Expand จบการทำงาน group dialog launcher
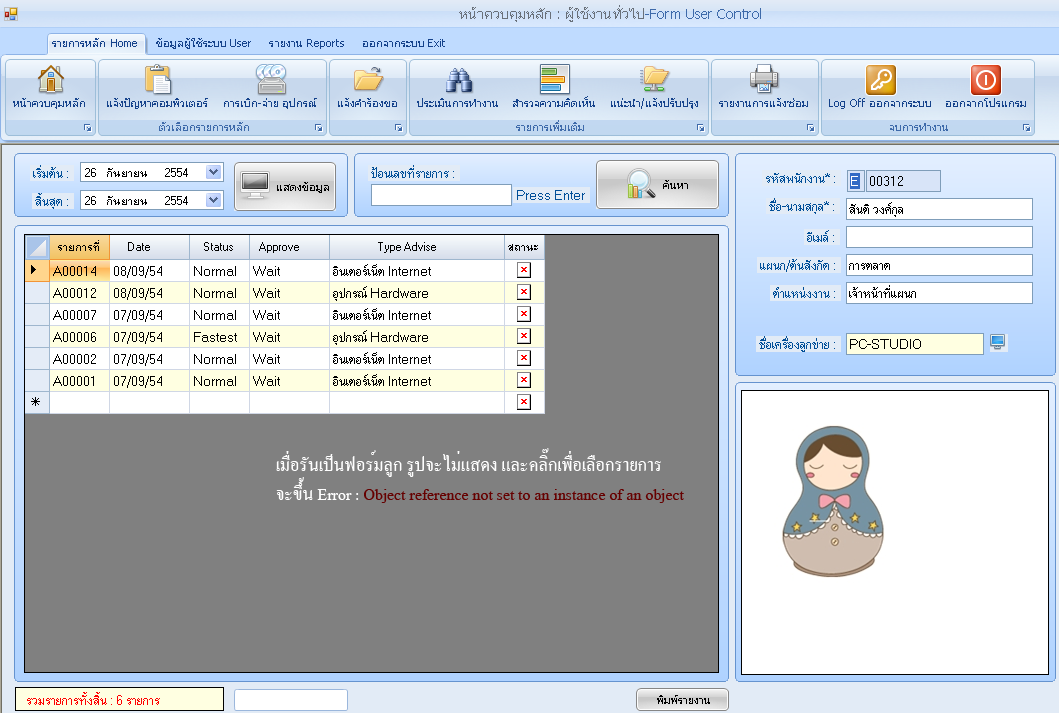Viewport: 1059px width, 713px height. tap(1027, 128)
